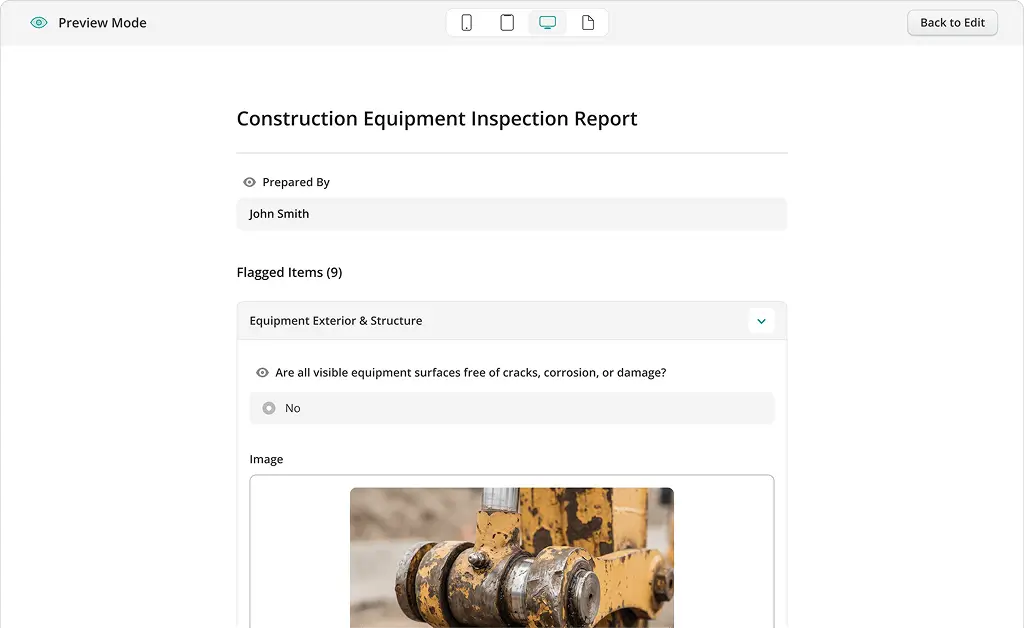Switch to mobile phone preview
This screenshot has height=628, width=1024.
[x=466, y=23]
